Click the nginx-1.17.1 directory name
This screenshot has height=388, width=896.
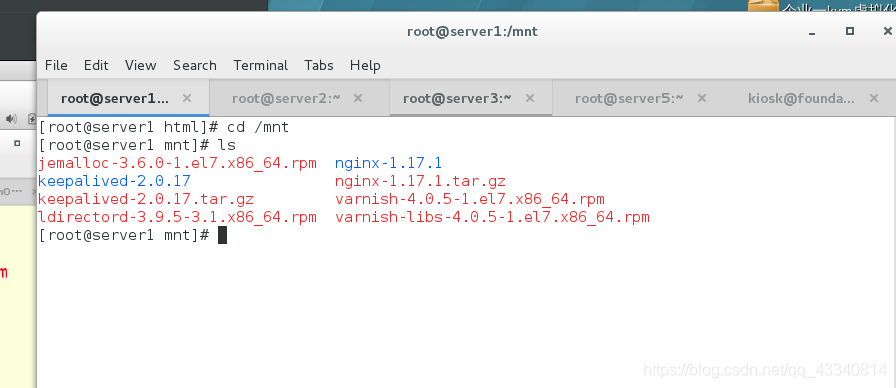[388, 163]
